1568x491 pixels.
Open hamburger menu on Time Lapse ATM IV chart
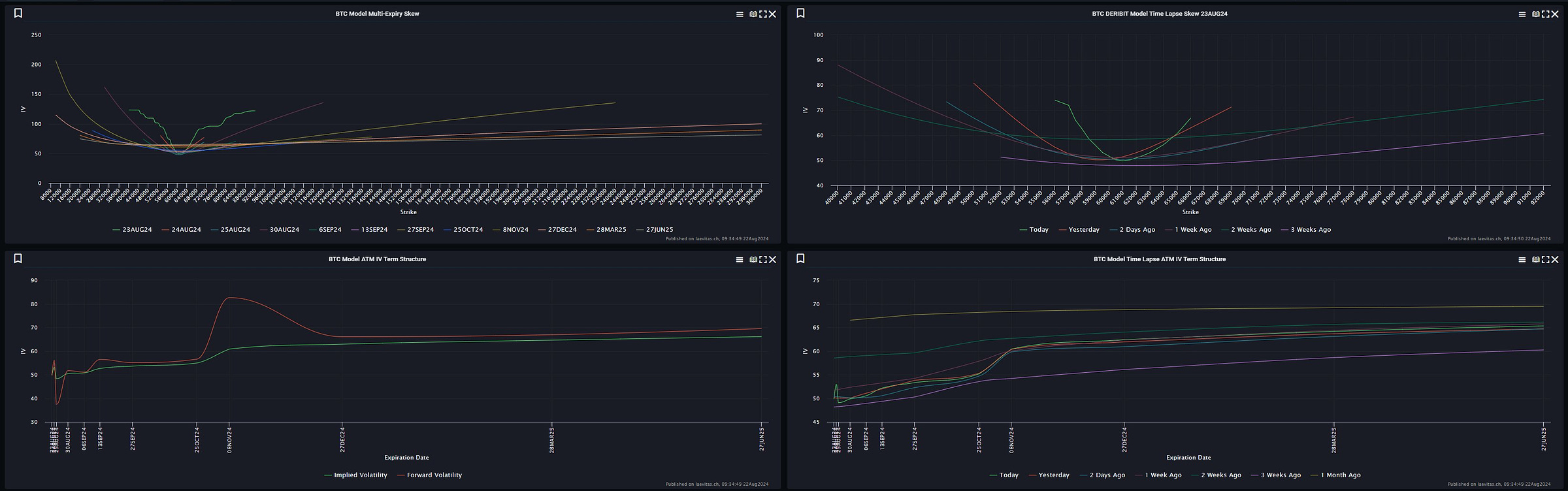tap(1522, 260)
